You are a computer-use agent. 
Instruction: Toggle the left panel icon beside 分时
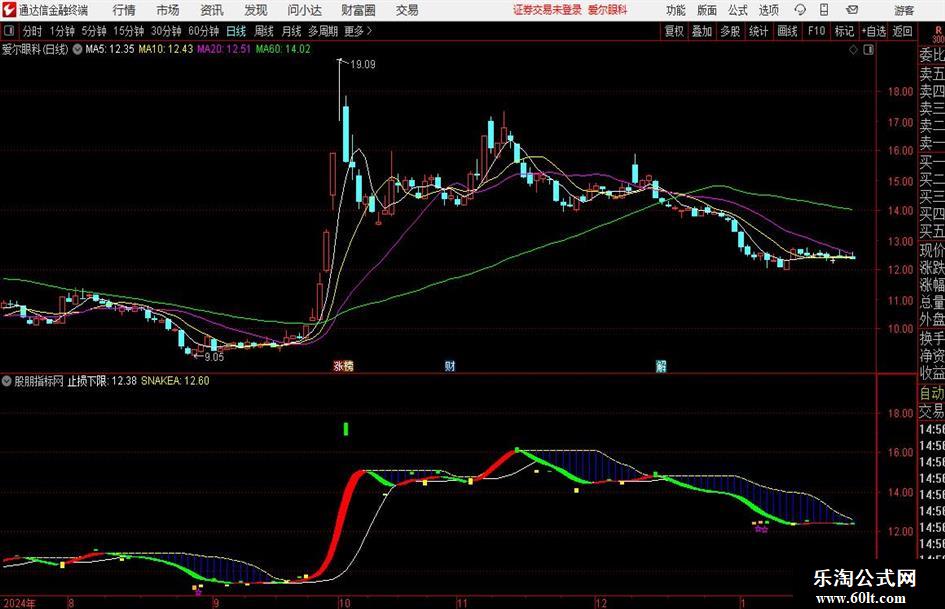8,31
